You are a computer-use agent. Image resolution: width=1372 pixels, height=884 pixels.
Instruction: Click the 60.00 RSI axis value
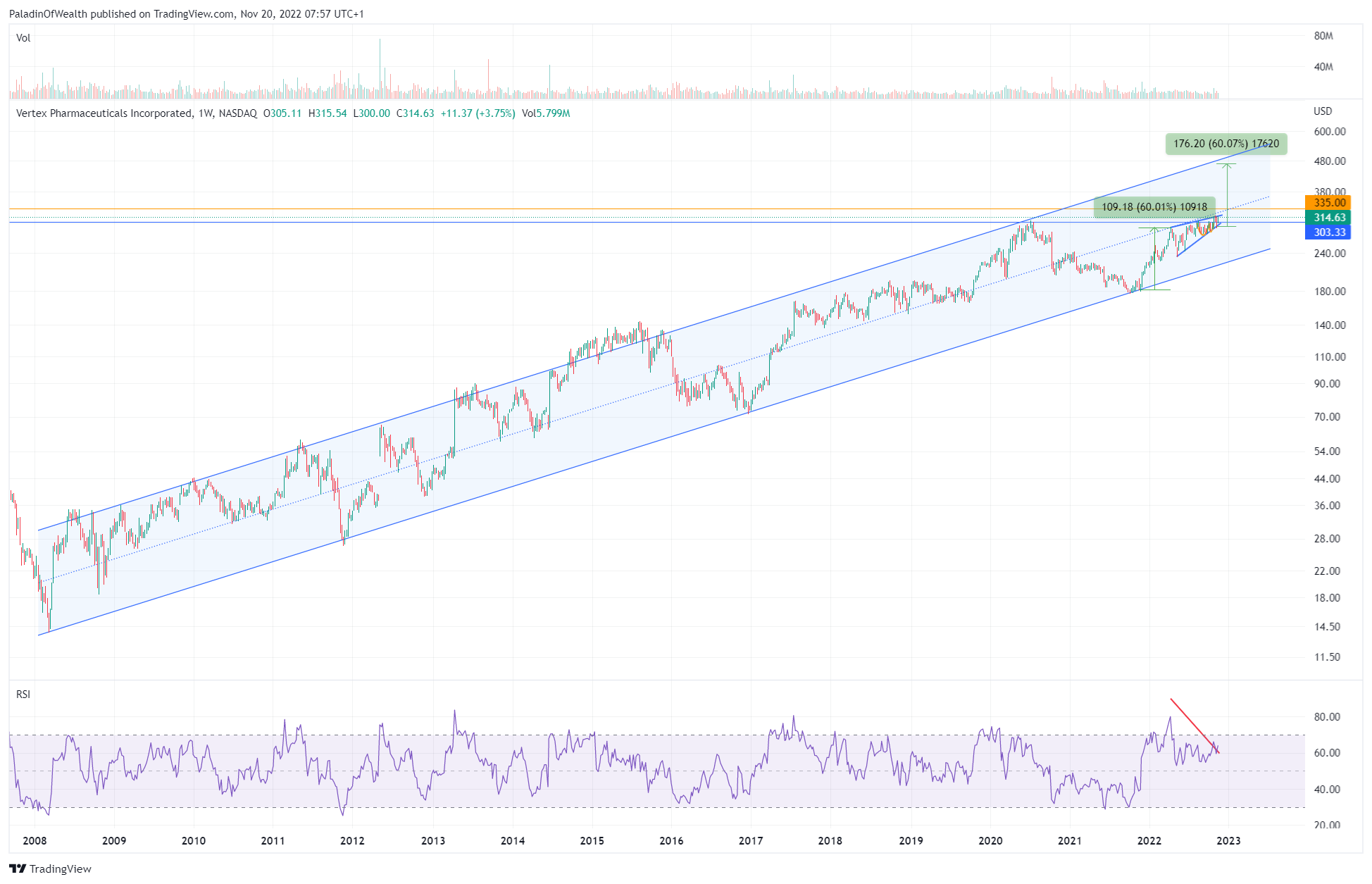[1327, 753]
